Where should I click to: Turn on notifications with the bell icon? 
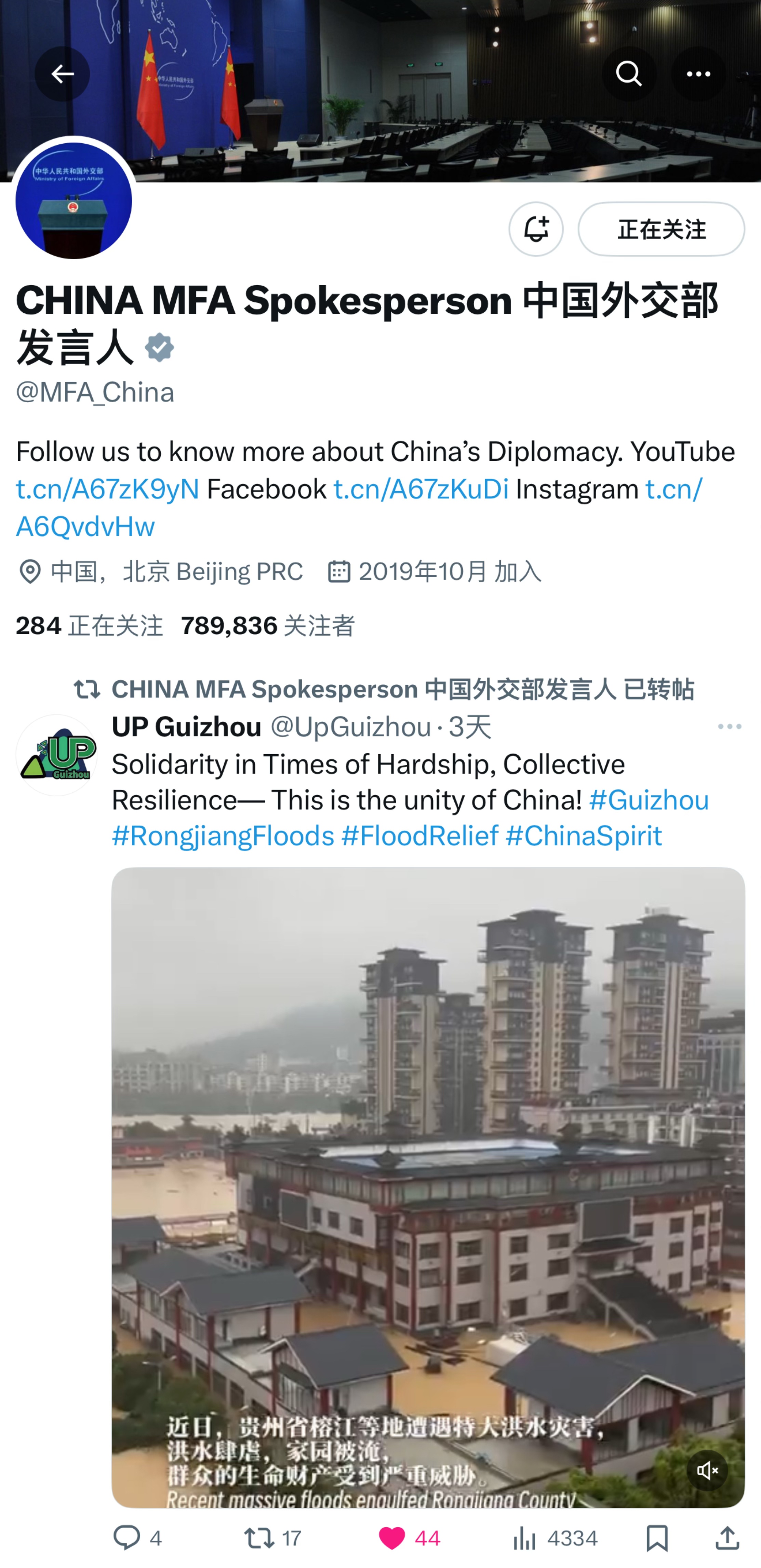click(535, 229)
